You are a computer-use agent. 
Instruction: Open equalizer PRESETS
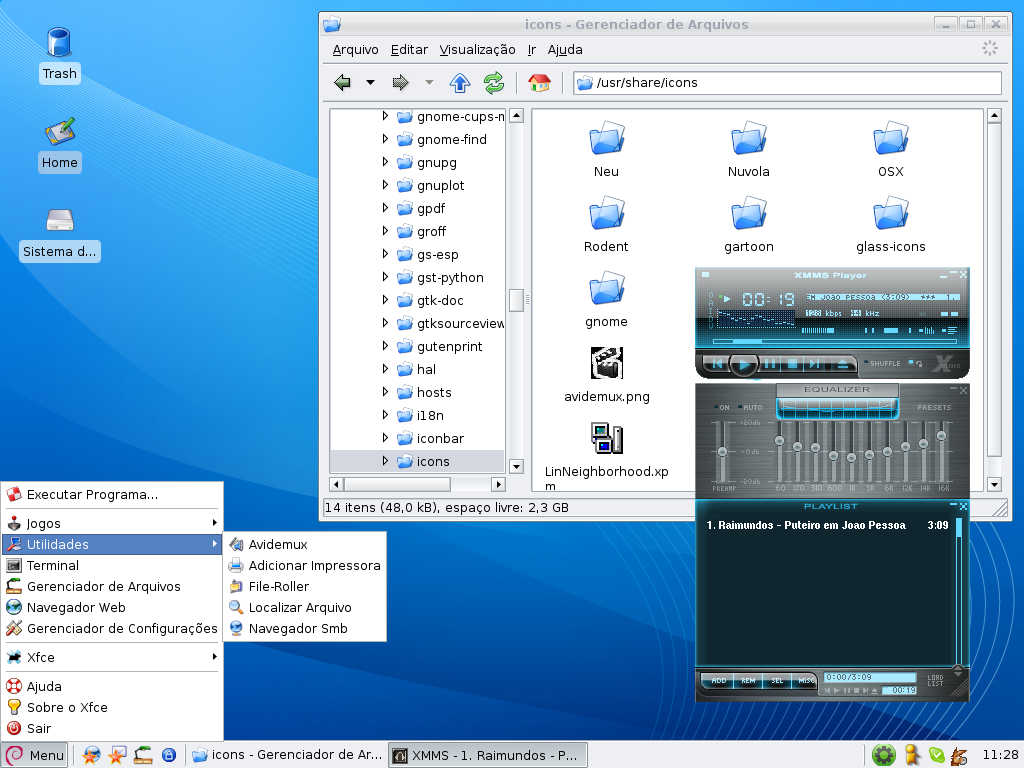pos(934,408)
